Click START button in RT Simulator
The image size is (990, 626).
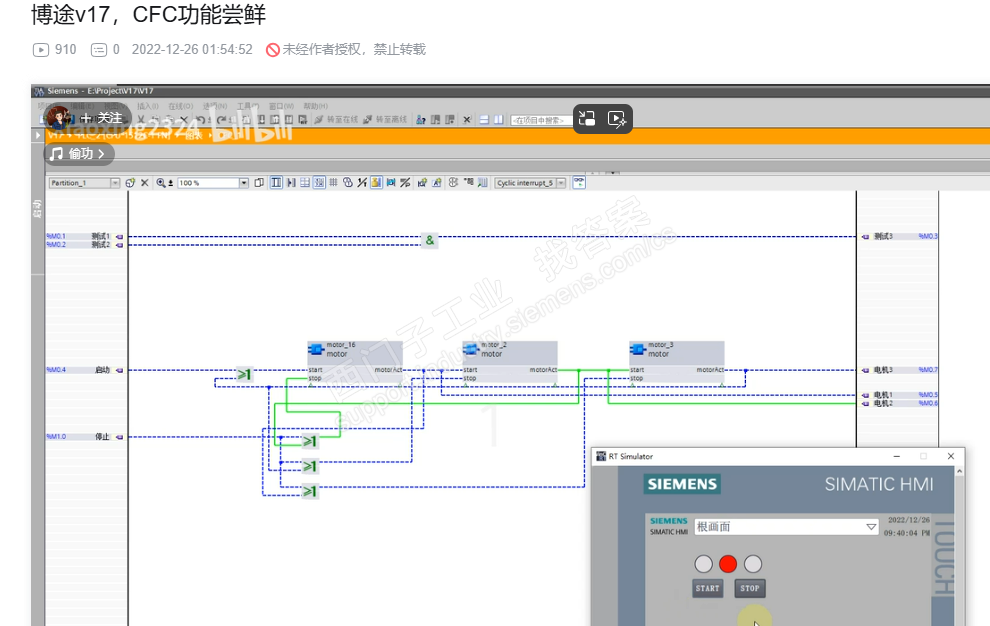point(707,588)
